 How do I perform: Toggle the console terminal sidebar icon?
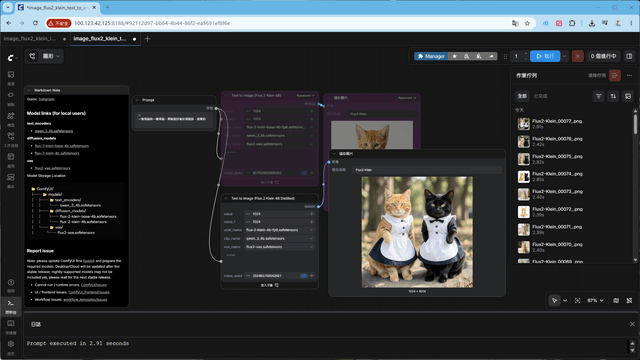click(x=11, y=303)
